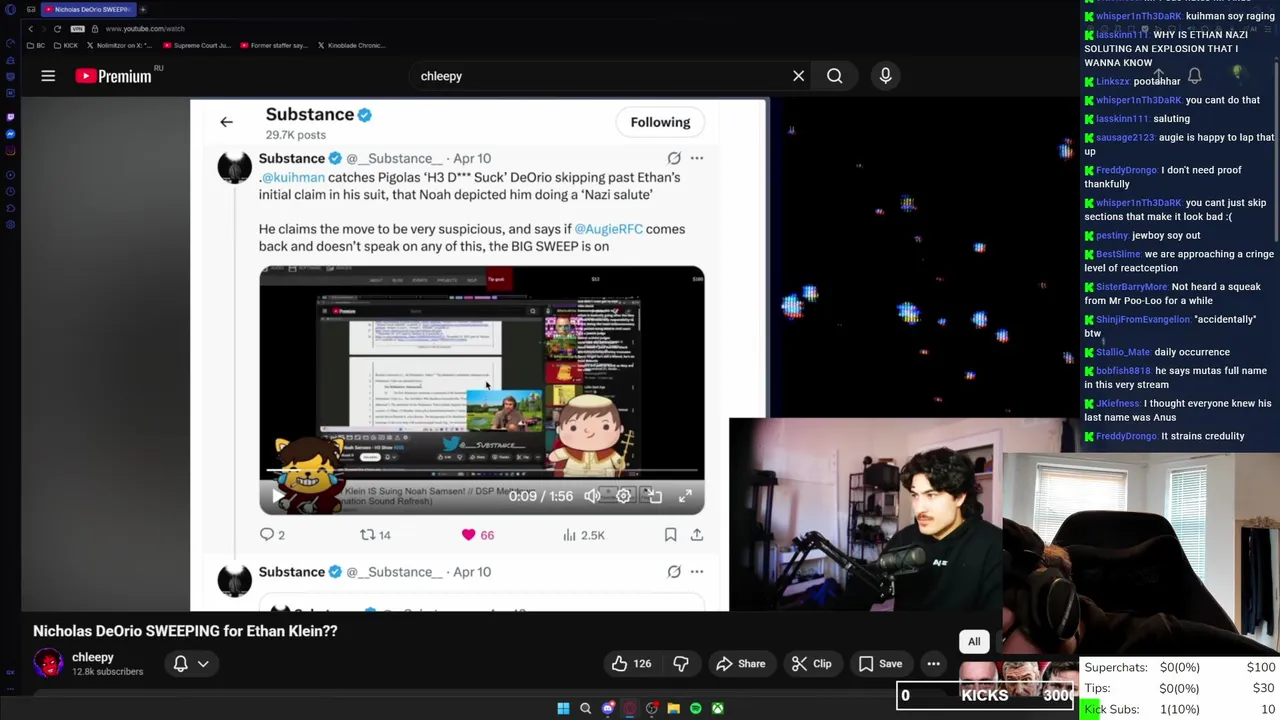Viewport: 1280px width, 720px height.
Task: Open the Former staffer bookmark
Action: click(x=273, y=45)
